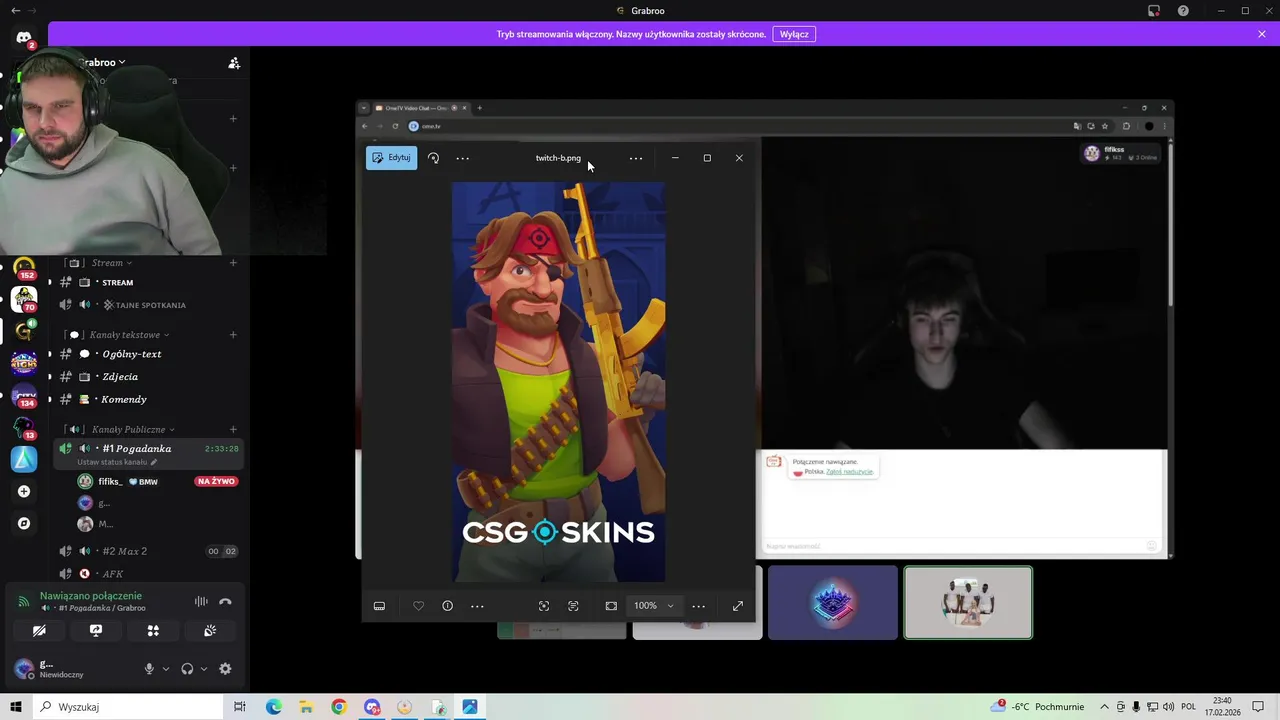This screenshot has height=720, width=1280.
Task: Open Google Chrome from the taskbar
Action: click(x=339, y=707)
